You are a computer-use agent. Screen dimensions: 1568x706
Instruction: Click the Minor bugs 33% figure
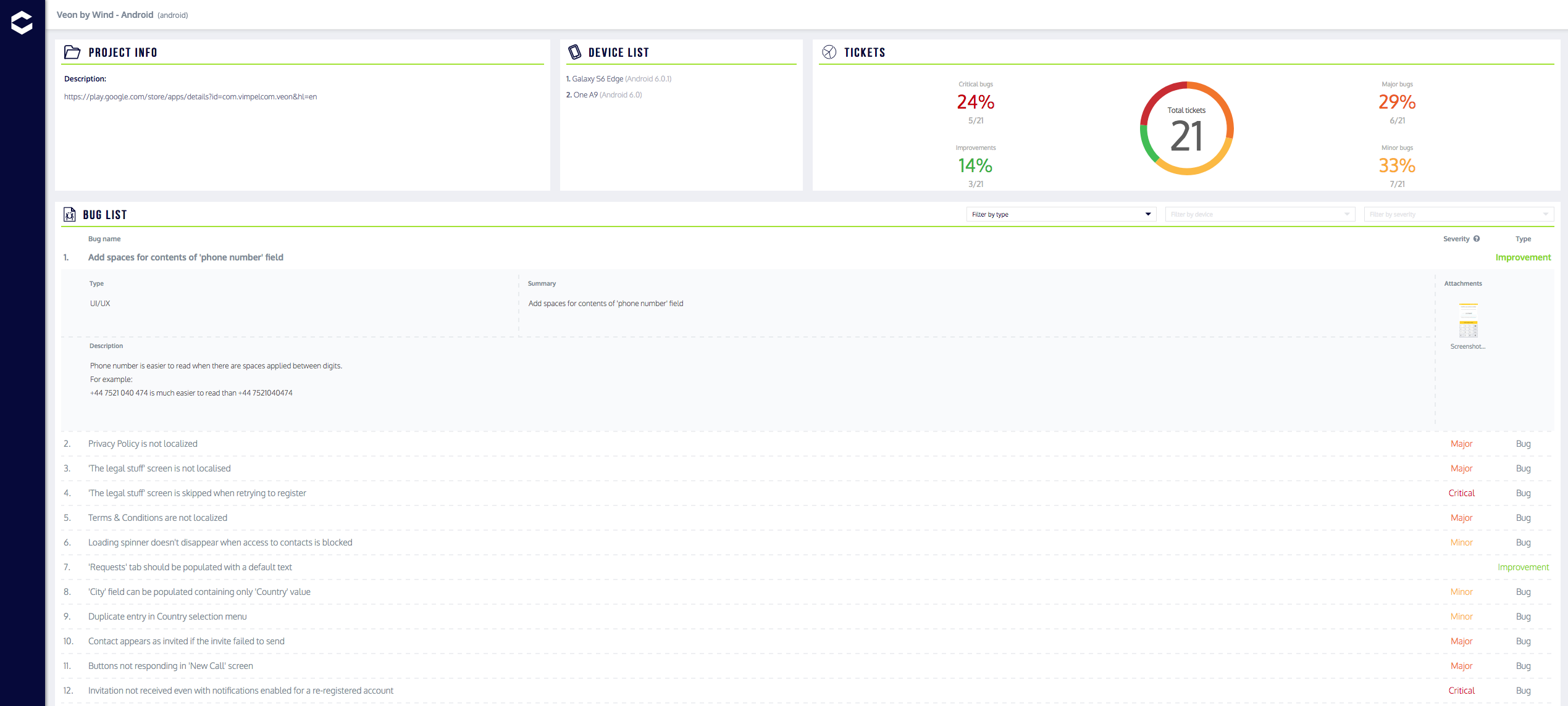[x=1396, y=165]
